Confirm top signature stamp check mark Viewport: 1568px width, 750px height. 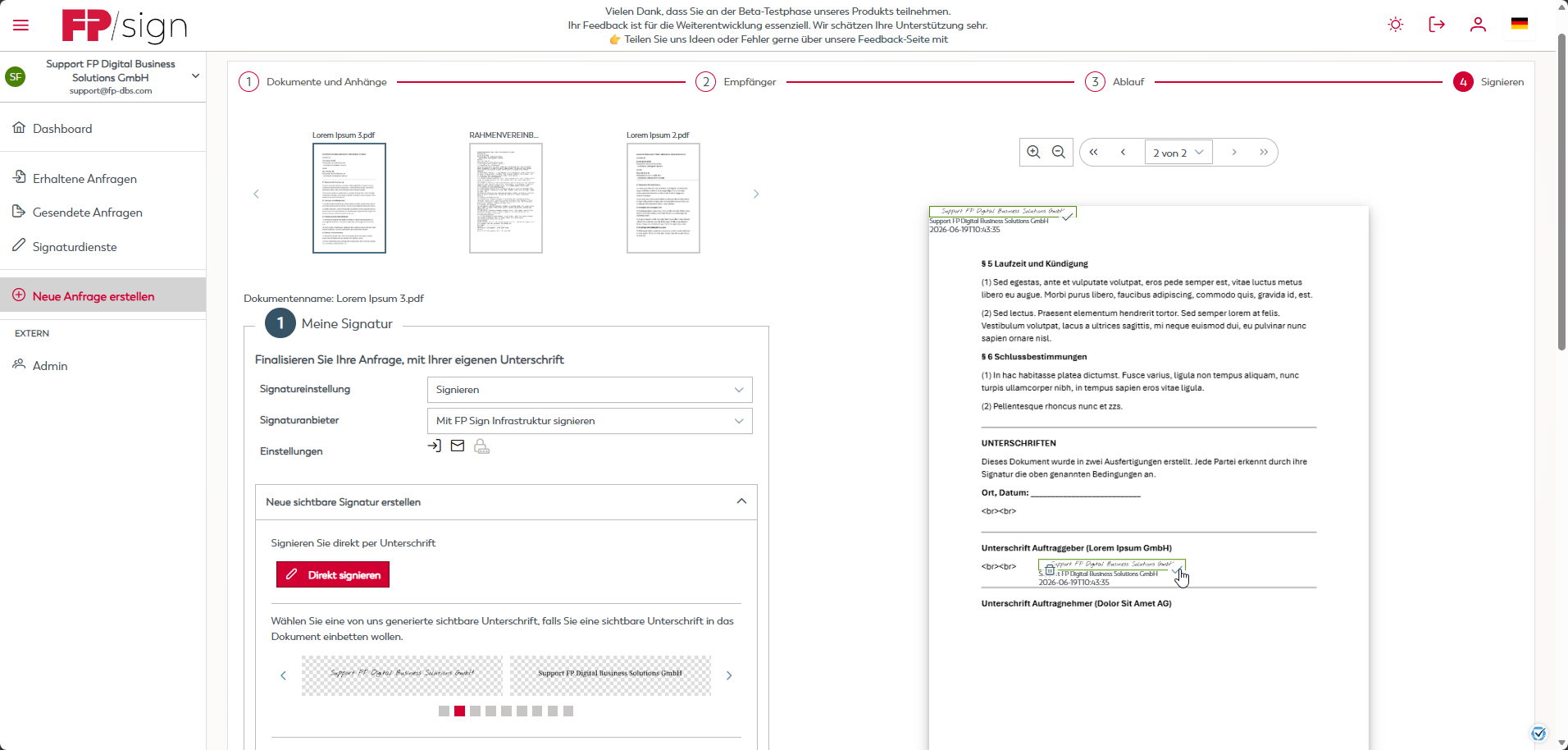point(1067,217)
